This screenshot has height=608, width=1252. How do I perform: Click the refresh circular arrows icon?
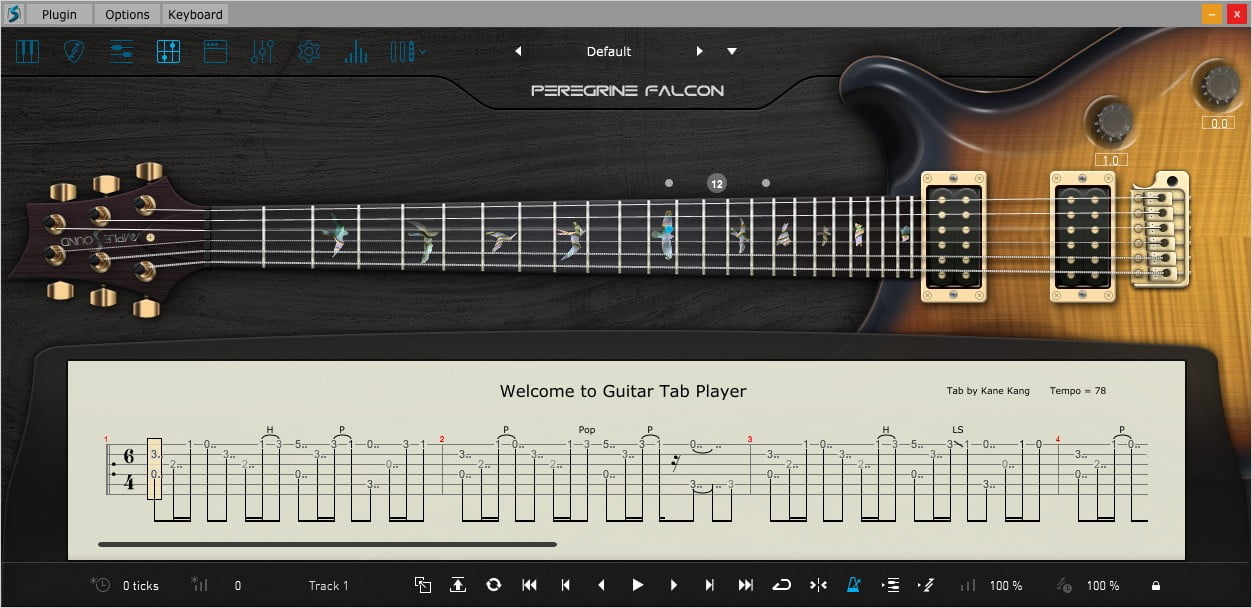493,585
